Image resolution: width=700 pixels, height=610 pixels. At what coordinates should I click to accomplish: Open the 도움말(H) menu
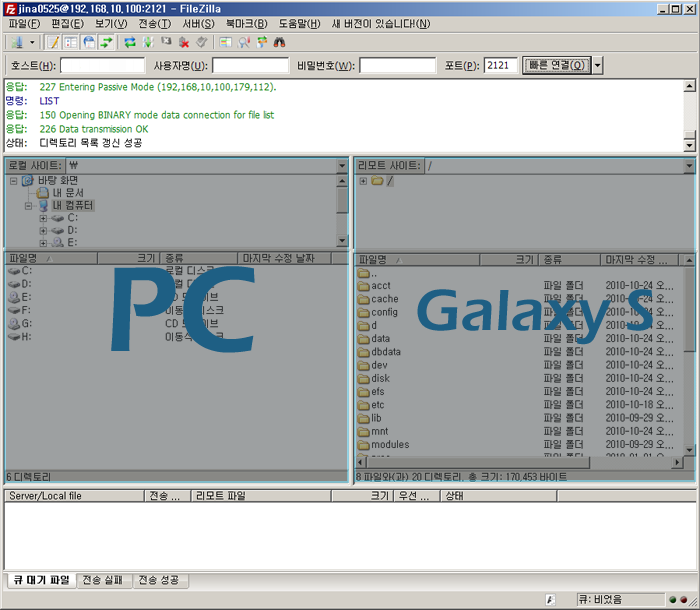(299, 24)
